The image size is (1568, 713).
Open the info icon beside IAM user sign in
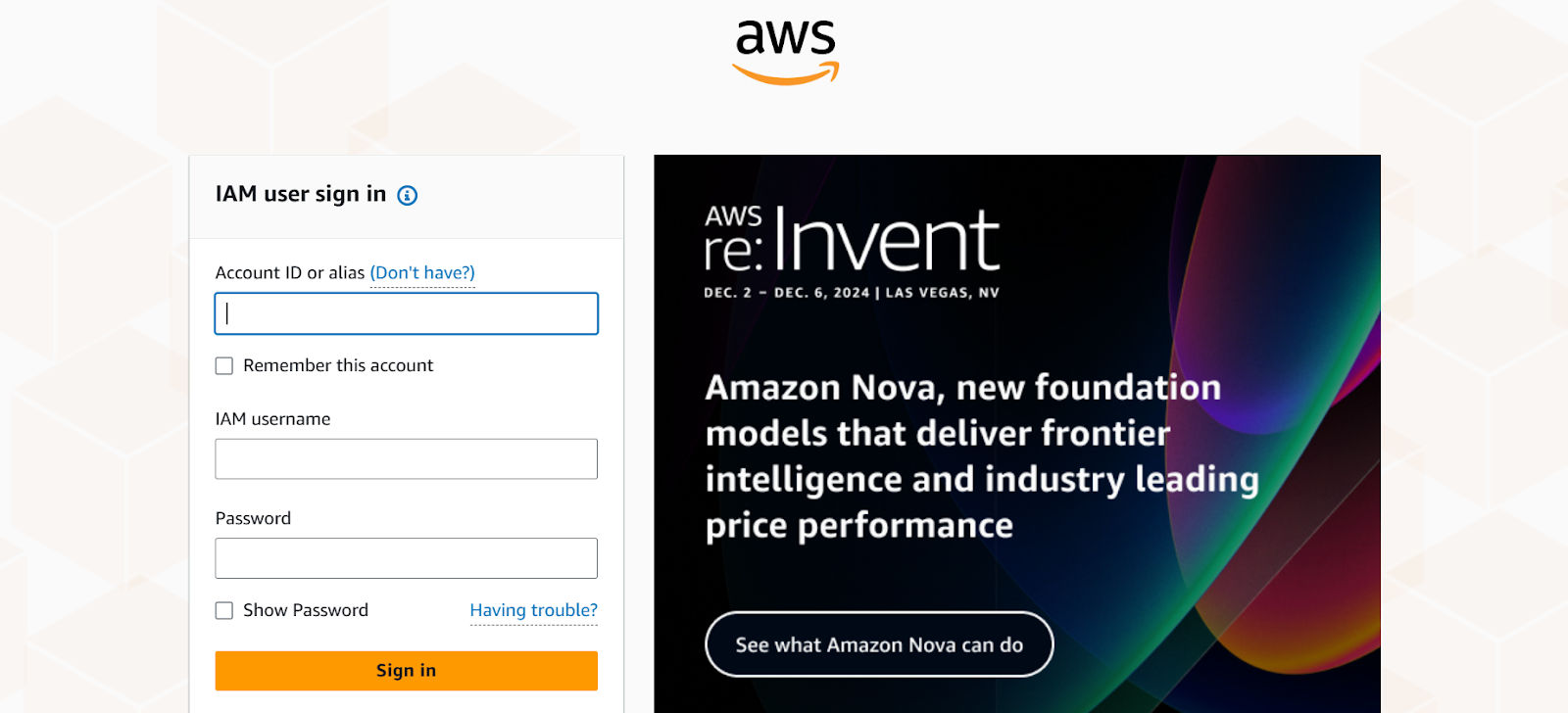tap(407, 195)
